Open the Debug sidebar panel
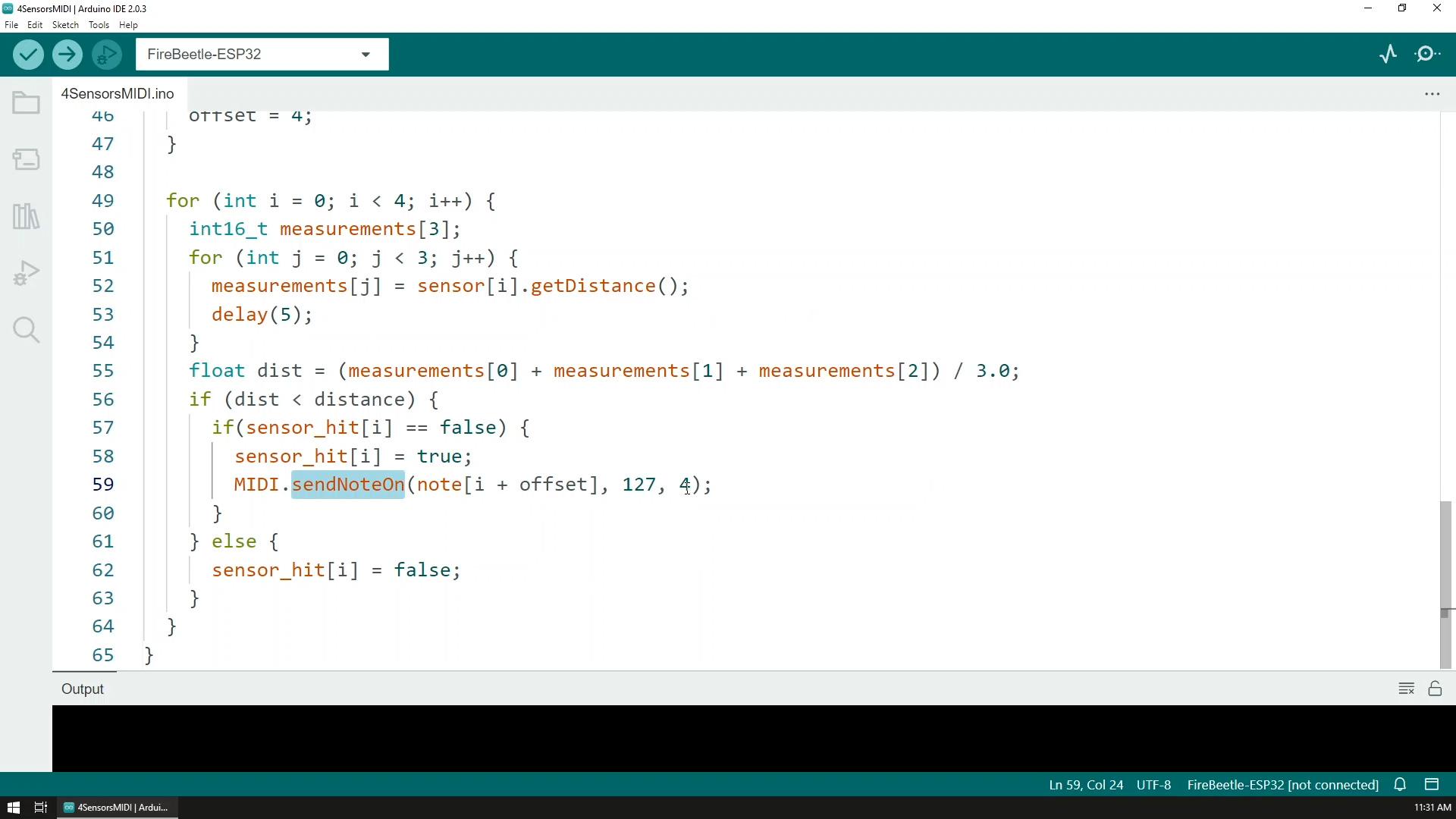Image resolution: width=1456 pixels, height=819 pixels. click(27, 273)
